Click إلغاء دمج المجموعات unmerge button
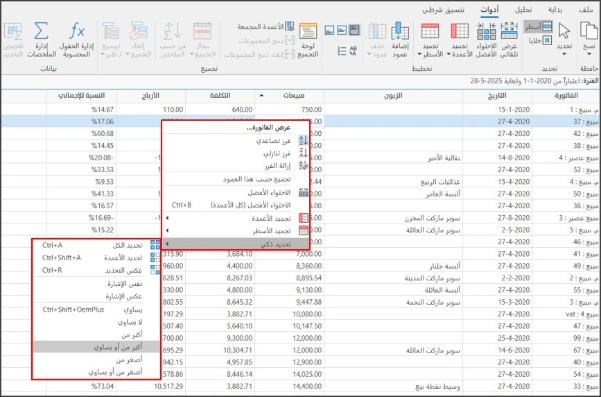This screenshot has height=397, width=601. (x=259, y=54)
